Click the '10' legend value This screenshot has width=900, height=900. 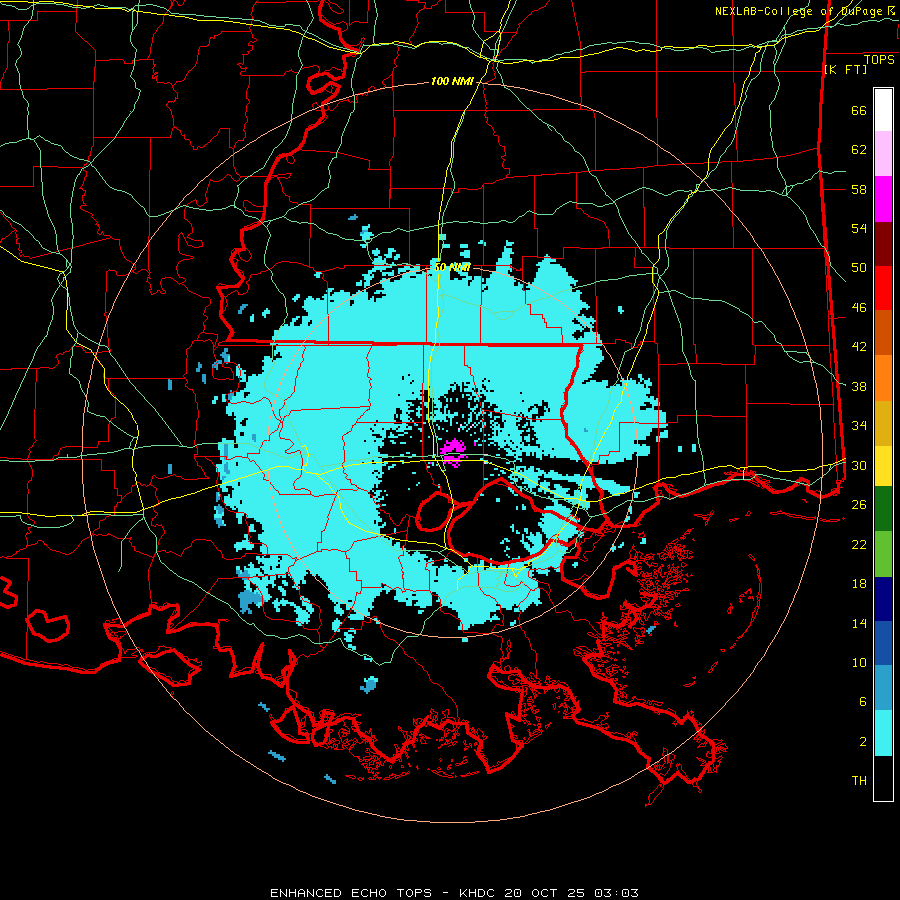click(x=859, y=663)
